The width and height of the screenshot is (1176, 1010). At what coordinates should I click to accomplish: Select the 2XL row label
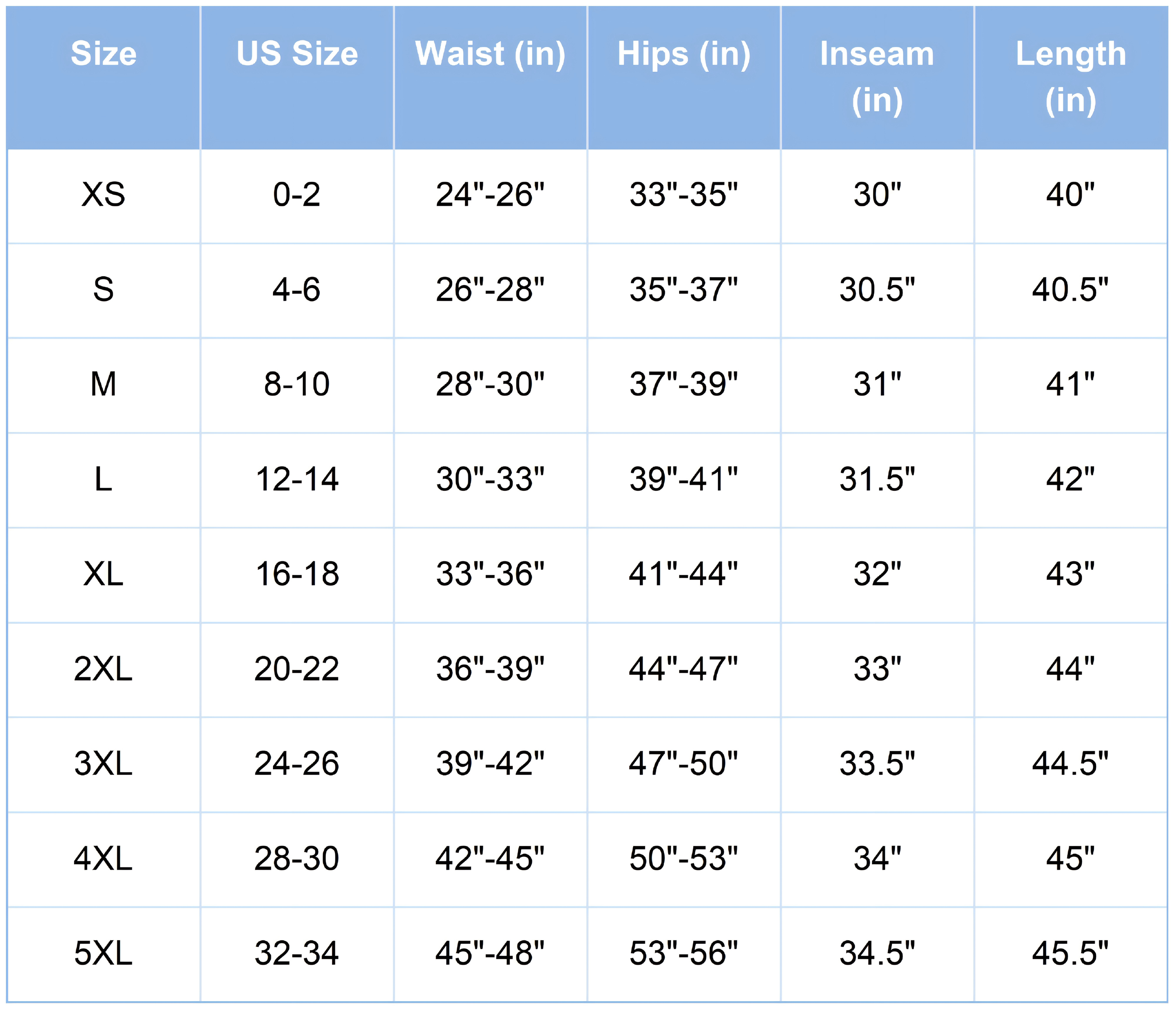click(103, 669)
